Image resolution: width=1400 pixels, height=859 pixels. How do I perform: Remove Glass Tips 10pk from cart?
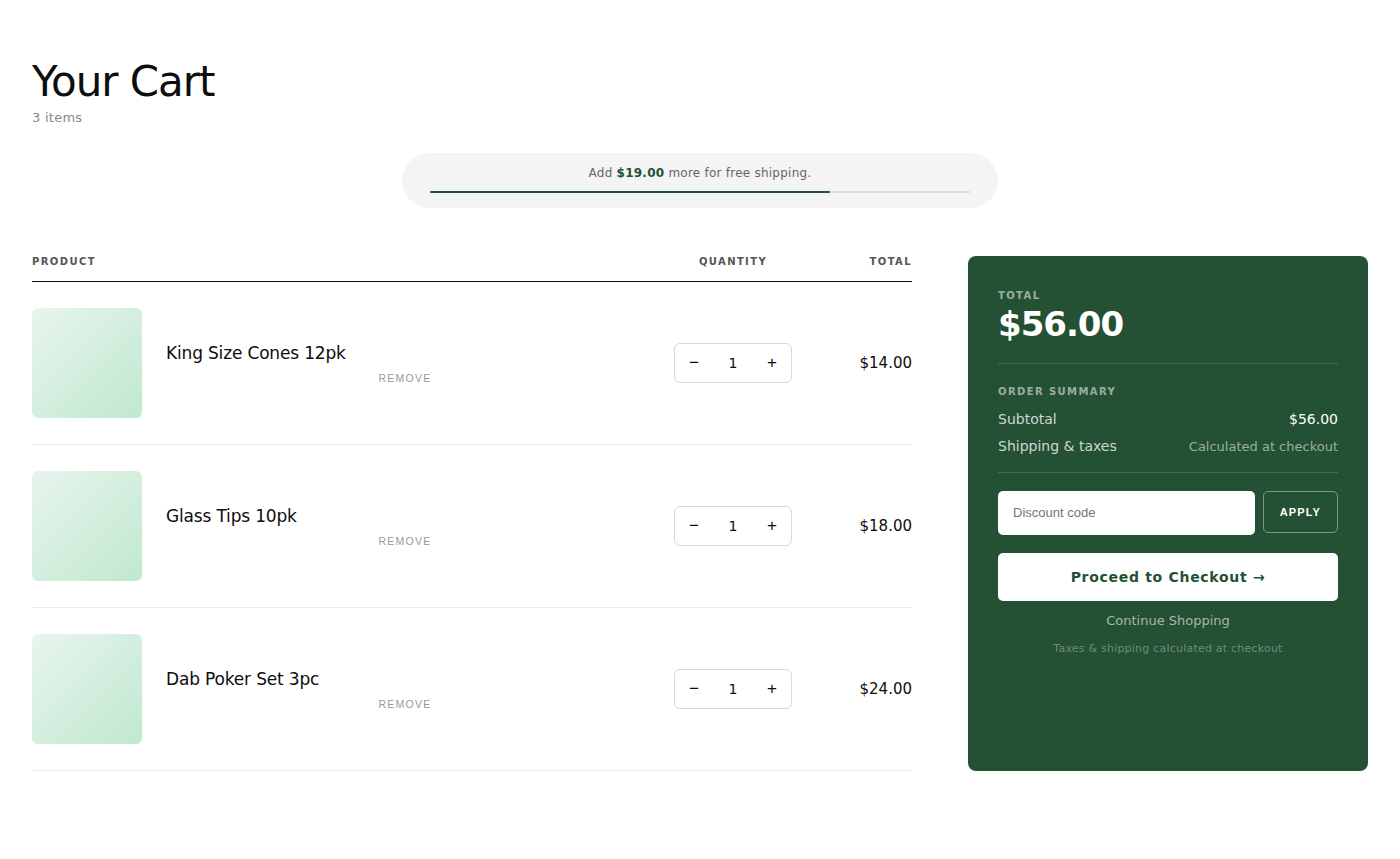point(404,541)
